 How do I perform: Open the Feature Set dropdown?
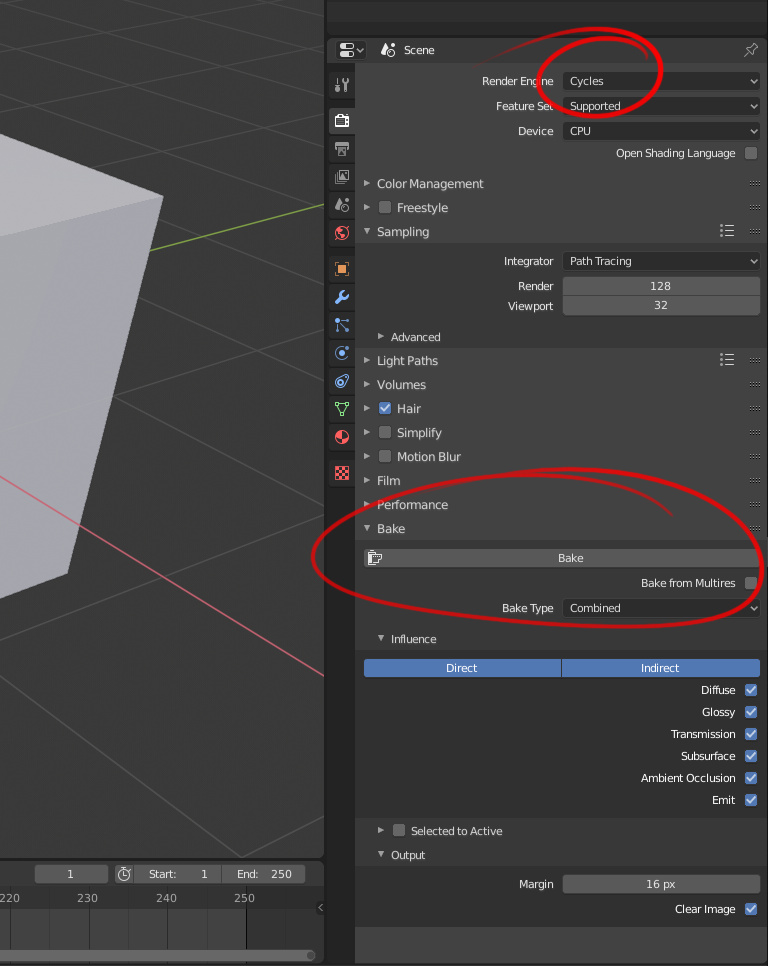(661, 106)
